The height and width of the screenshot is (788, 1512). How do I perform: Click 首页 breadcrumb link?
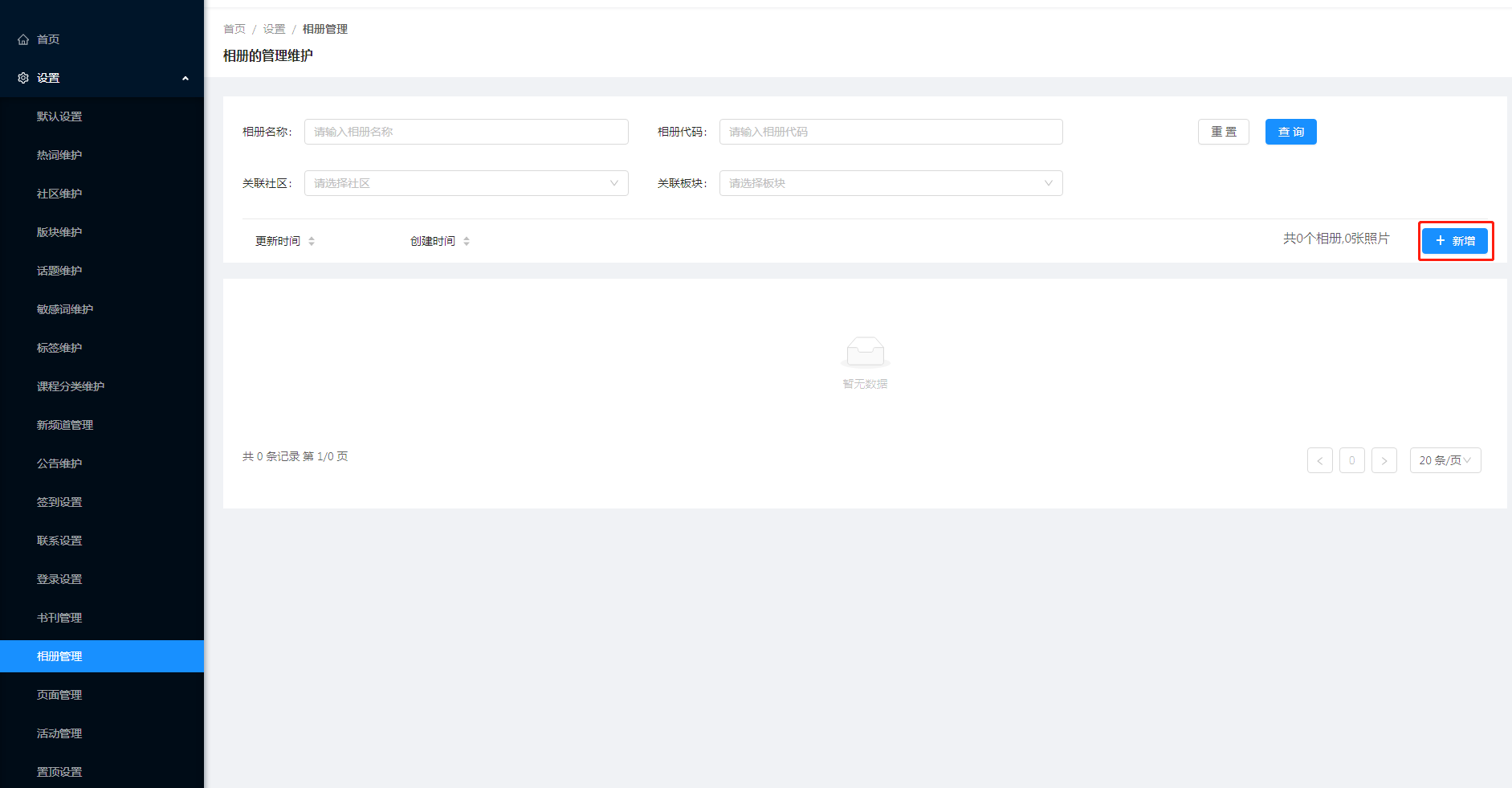click(234, 29)
